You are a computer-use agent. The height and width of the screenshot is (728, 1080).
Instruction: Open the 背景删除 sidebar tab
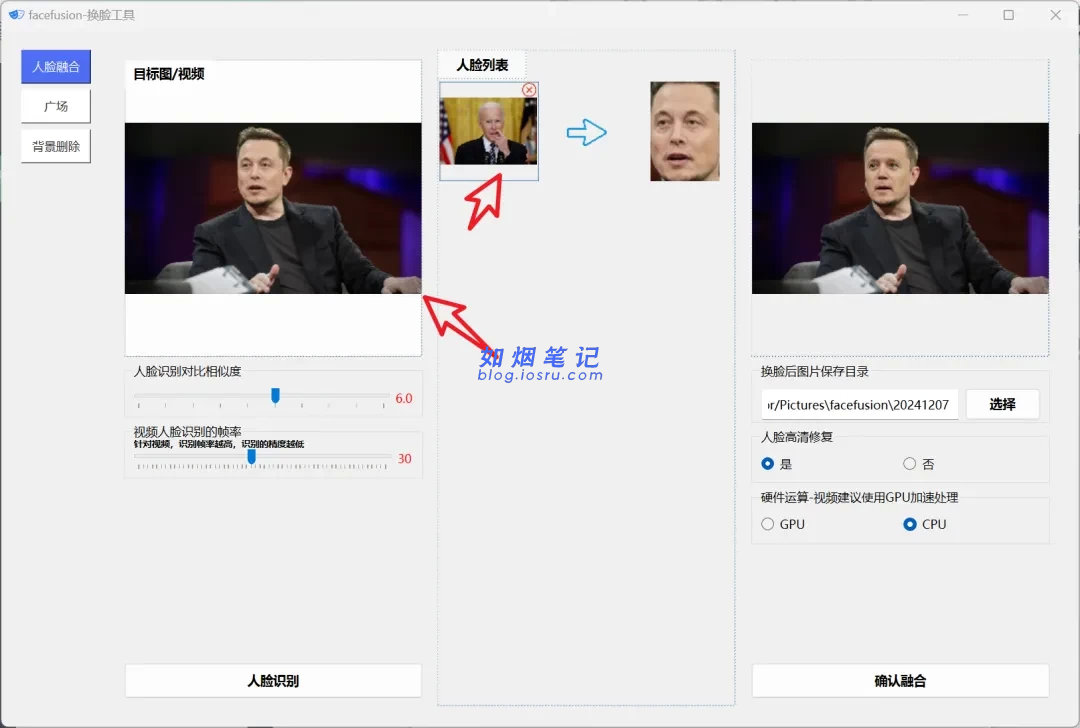pyautogui.click(x=56, y=146)
